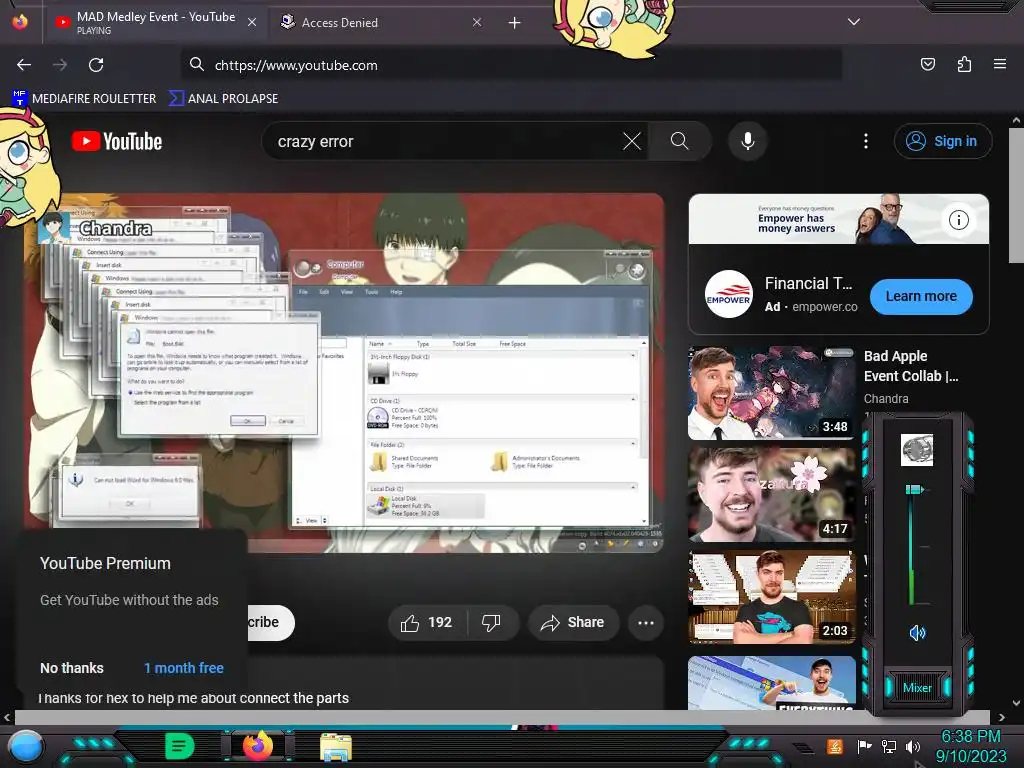Screen dimensions: 1024x768
Task: List all tabs with the chevron
Action: pyautogui.click(x=854, y=22)
